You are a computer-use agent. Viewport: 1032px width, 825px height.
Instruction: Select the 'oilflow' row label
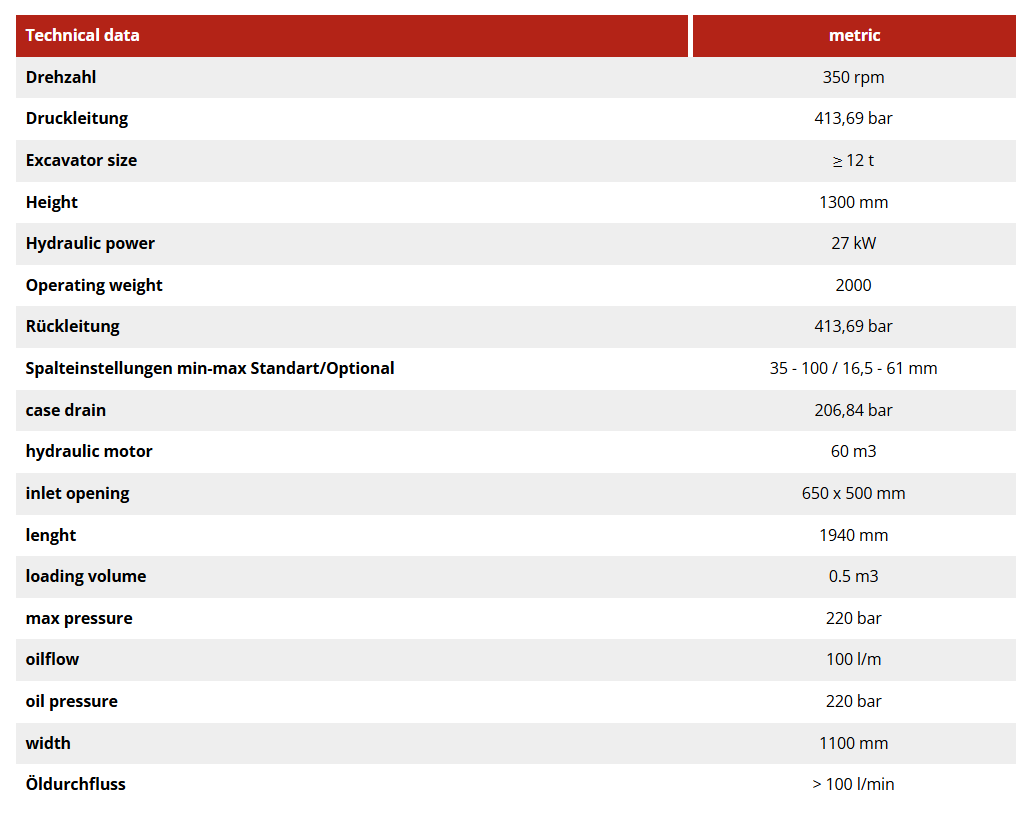point(52,660)
